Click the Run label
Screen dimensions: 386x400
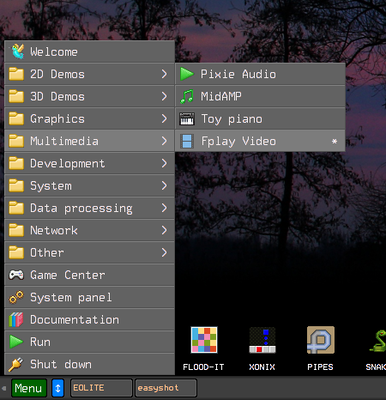click(40, 342)
